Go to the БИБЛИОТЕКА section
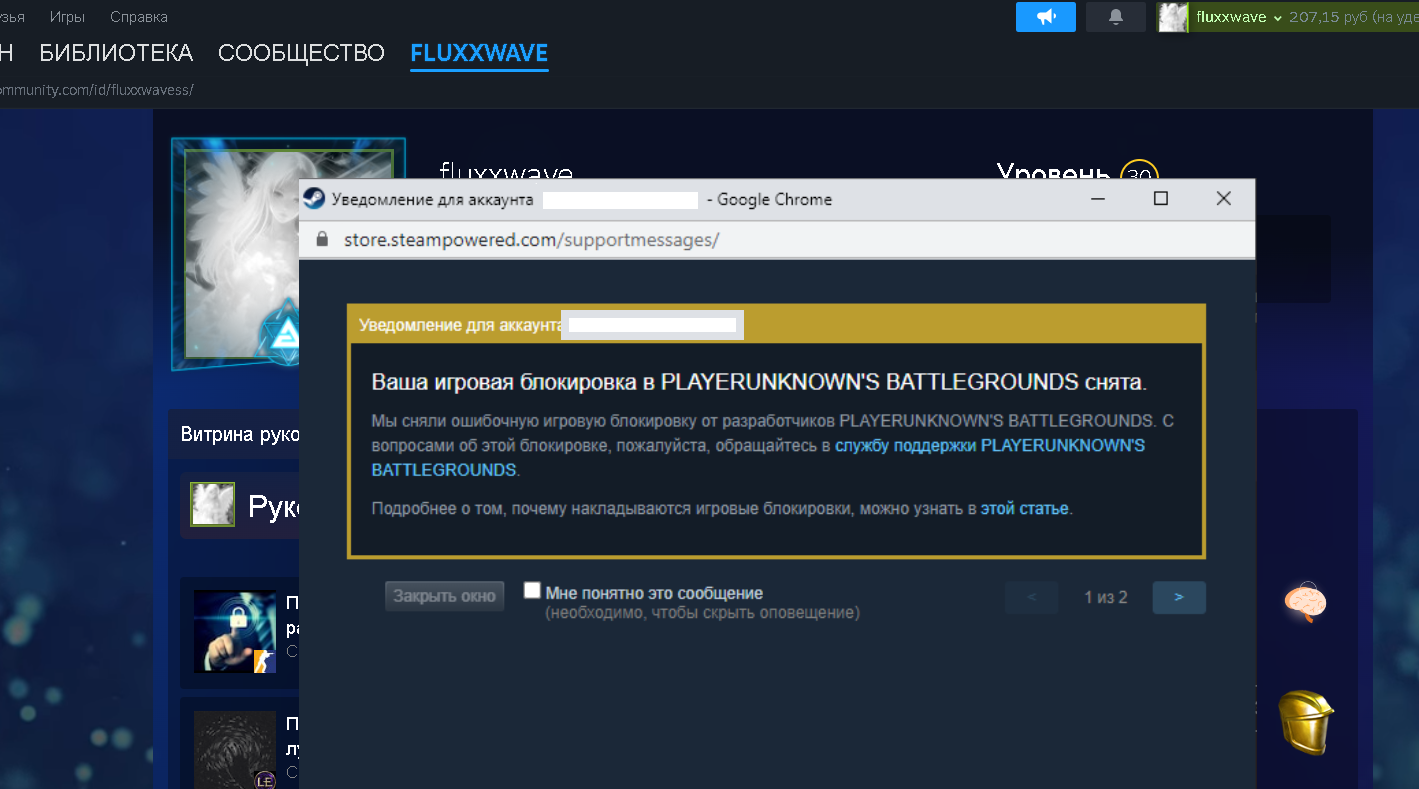 tap(116, 53)
